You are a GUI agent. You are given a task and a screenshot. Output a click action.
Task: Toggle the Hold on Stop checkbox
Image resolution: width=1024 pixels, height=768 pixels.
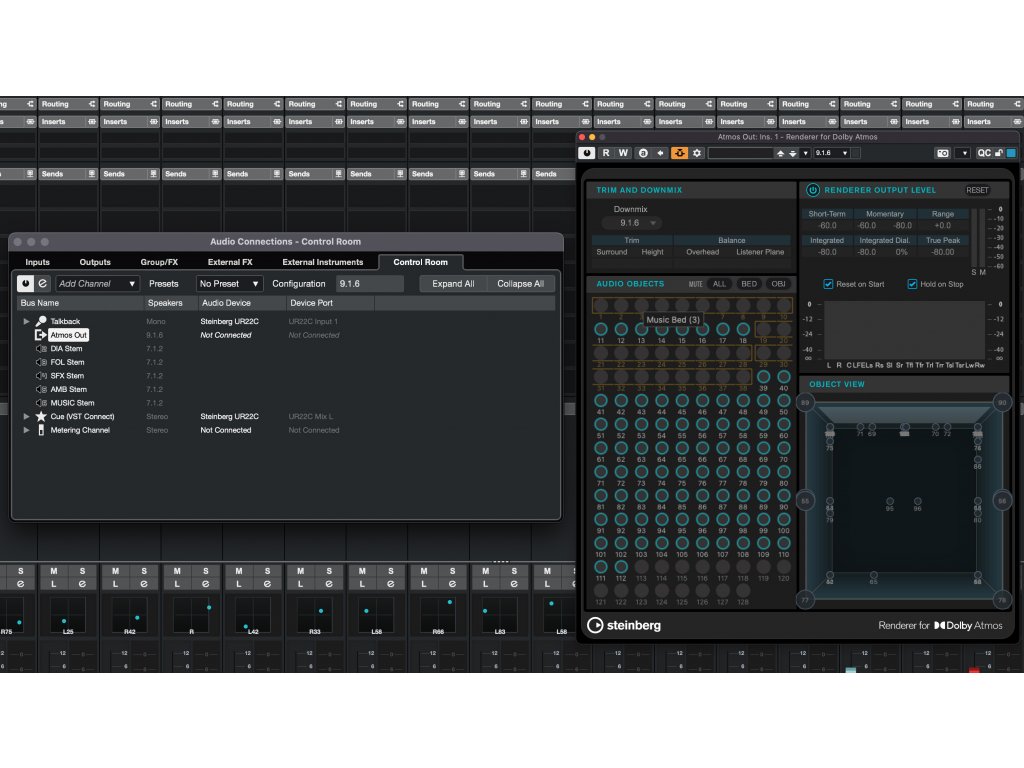(912, 284)
